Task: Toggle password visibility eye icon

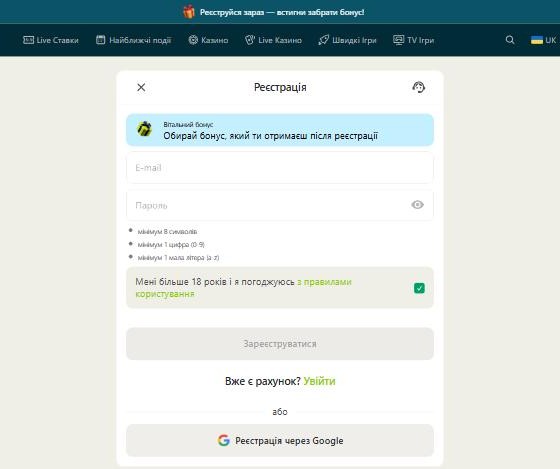Action: click(417, 205)
